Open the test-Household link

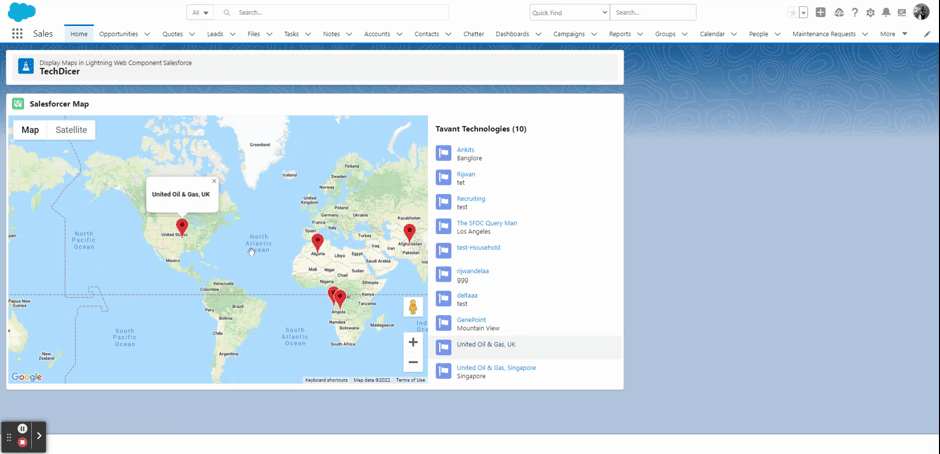coord(478,248)
